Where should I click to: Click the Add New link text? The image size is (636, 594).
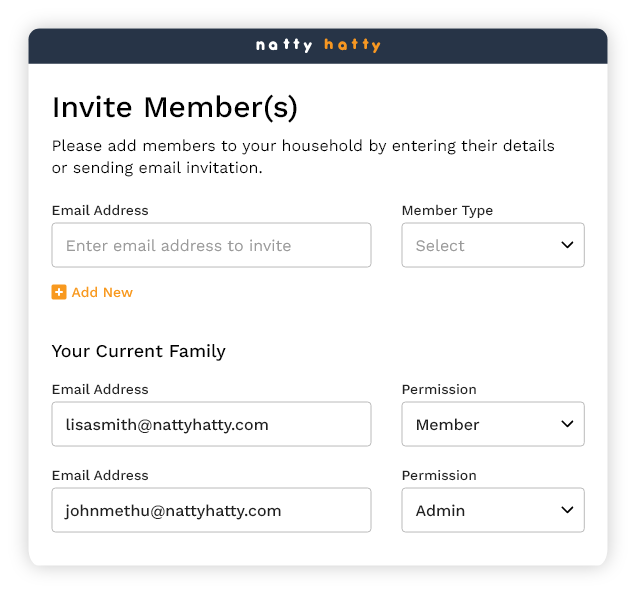pyautogui.click(x=102, y=292)
